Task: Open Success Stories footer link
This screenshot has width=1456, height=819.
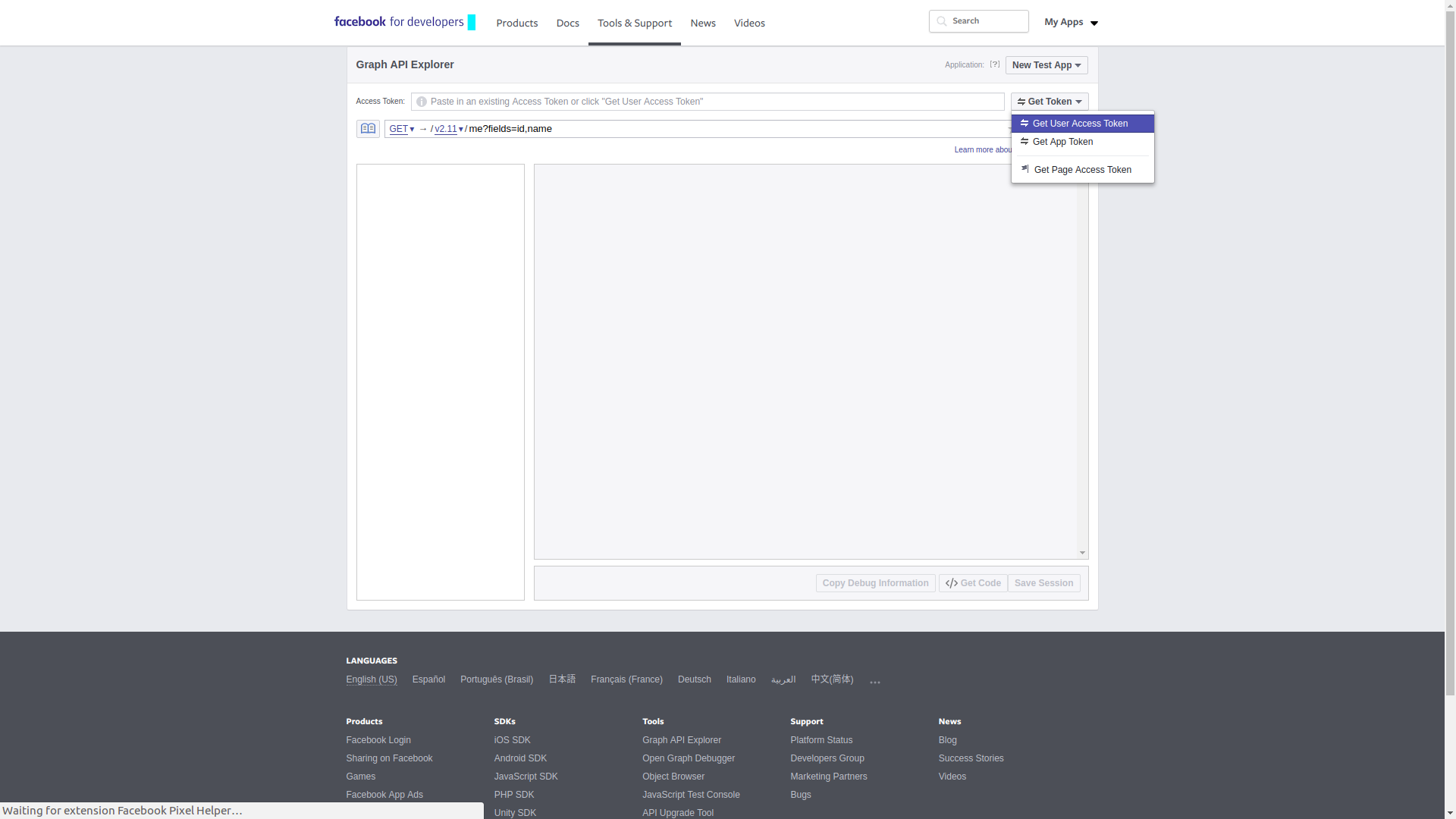Action: (x=971, y=758)
